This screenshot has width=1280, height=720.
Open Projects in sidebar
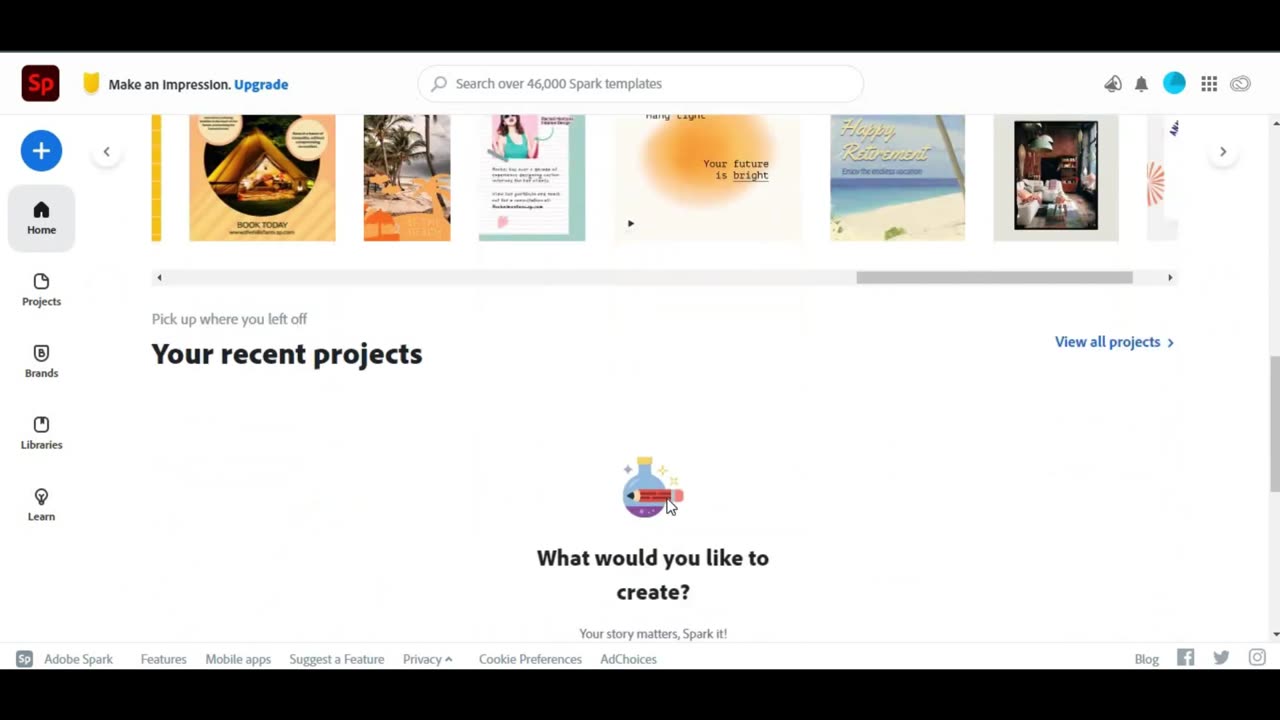click(x=41, y=290)
